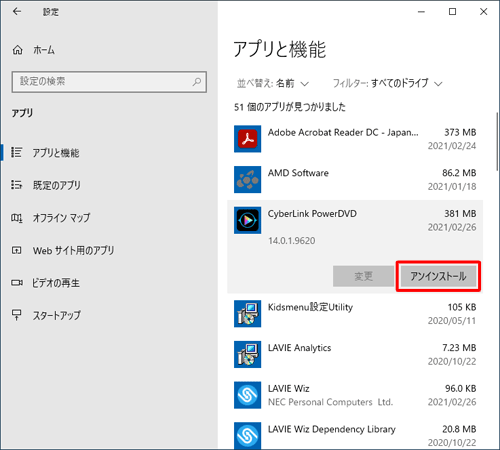Open the 並べ替え: 名前 sort dropdown
Screen dimensions: 500x450
pos(273,83)
